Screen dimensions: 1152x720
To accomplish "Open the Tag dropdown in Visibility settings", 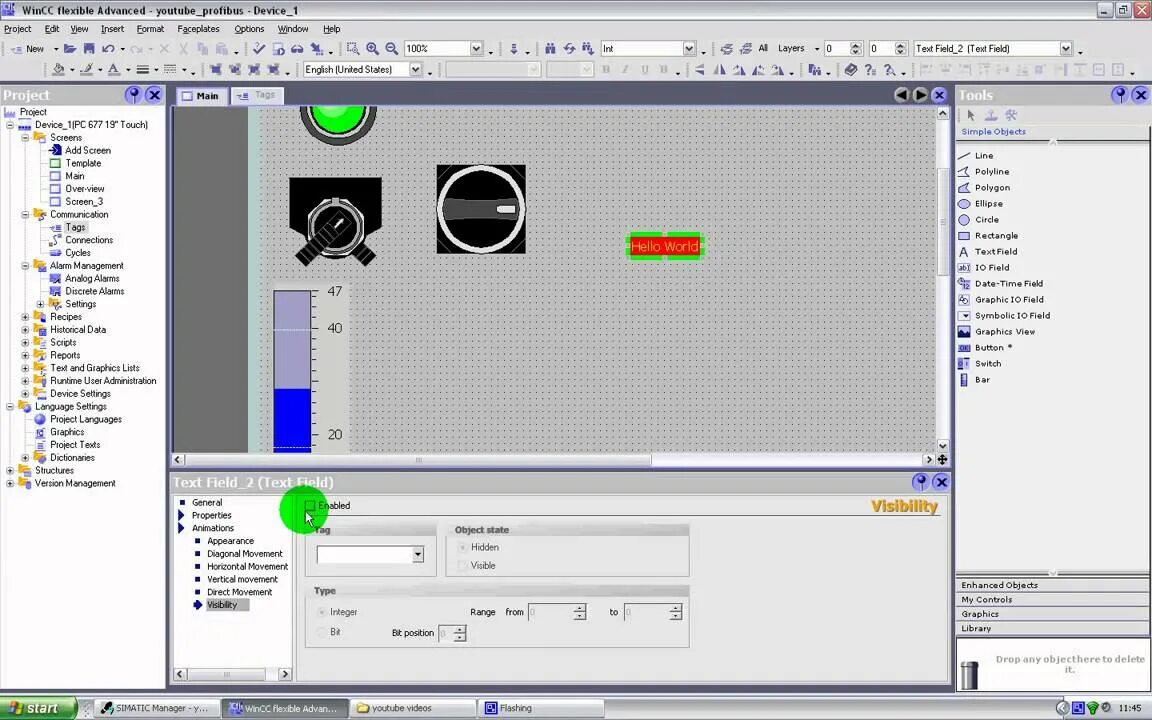I will (418, 555).
